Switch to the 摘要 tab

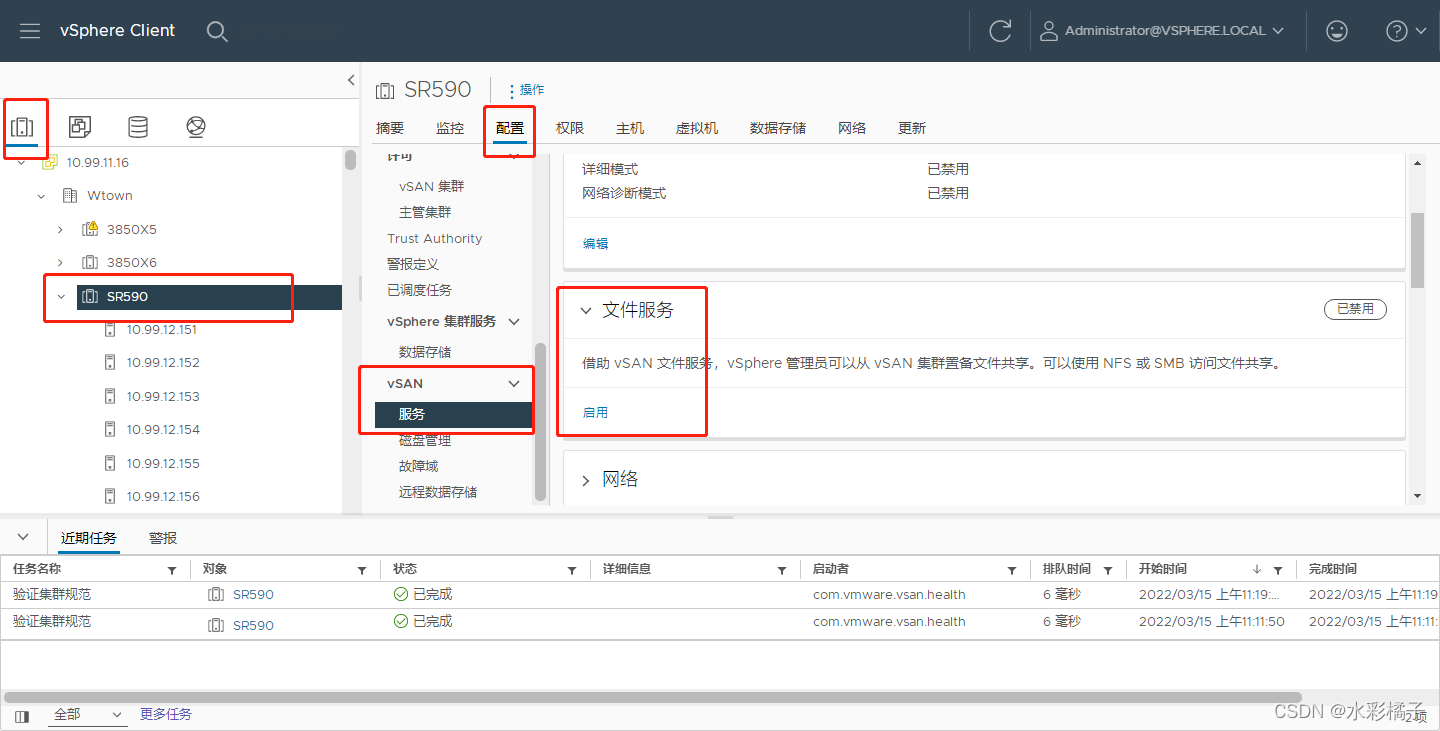point(390,128)
